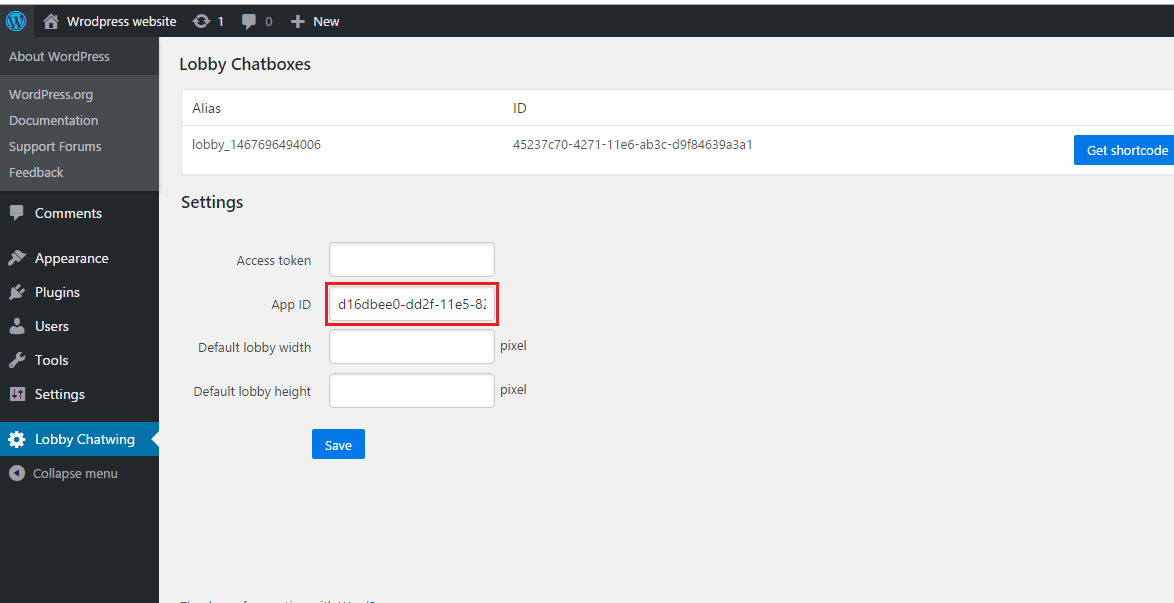This screenshot has width=1174, height=603.
Task: Click the New menu label
Action: 326,22
